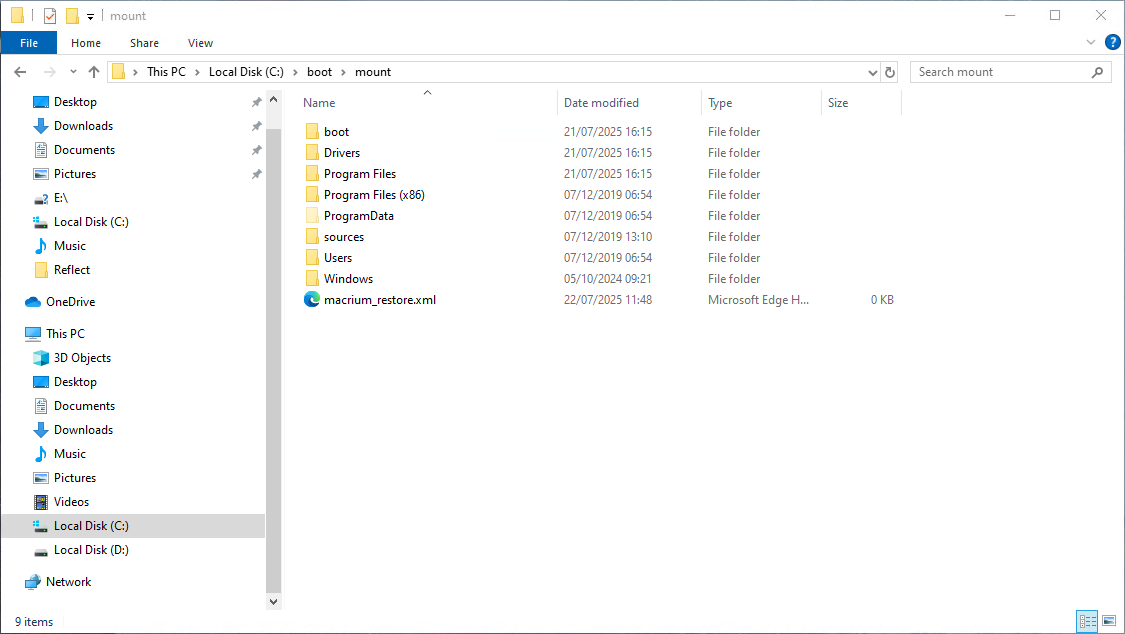This screenshot has height=634, width=1125.
Task: Open Customize Quick Access Toolbar dropdown
Action: (90, 16)
